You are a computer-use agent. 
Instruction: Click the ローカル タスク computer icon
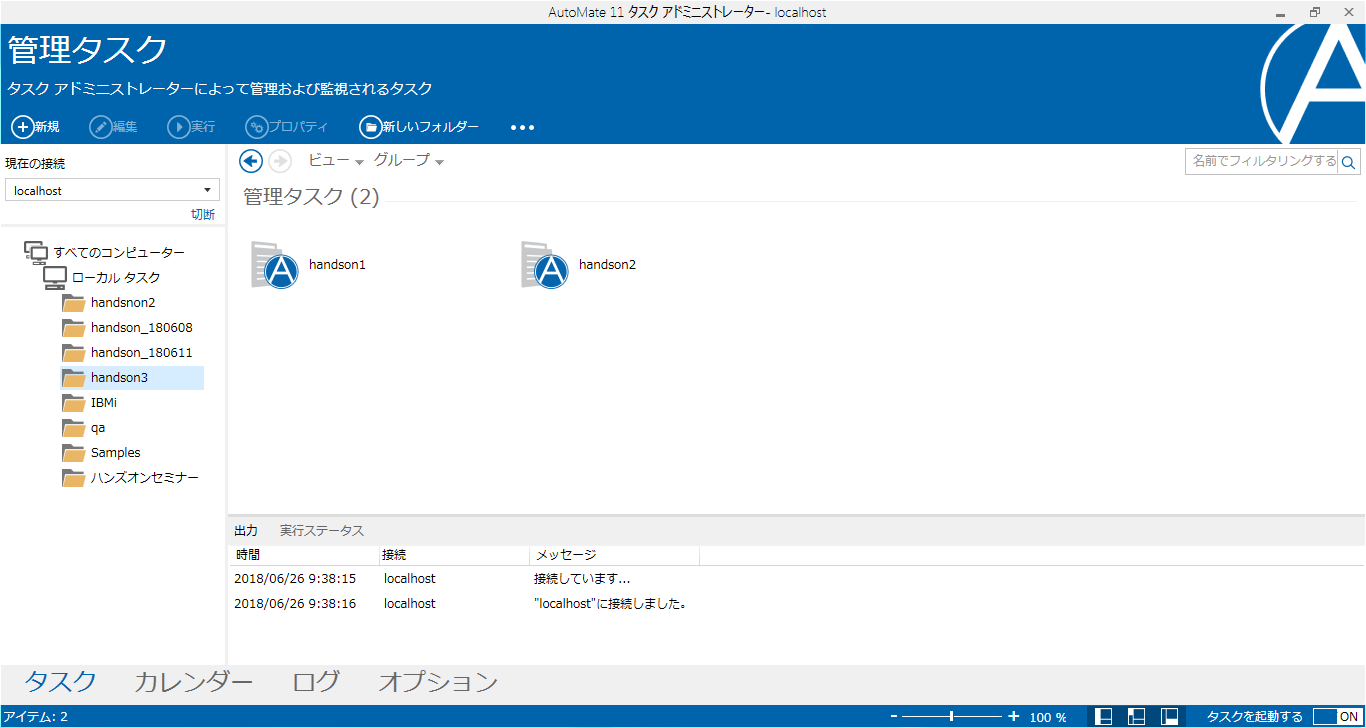(55, 277)
